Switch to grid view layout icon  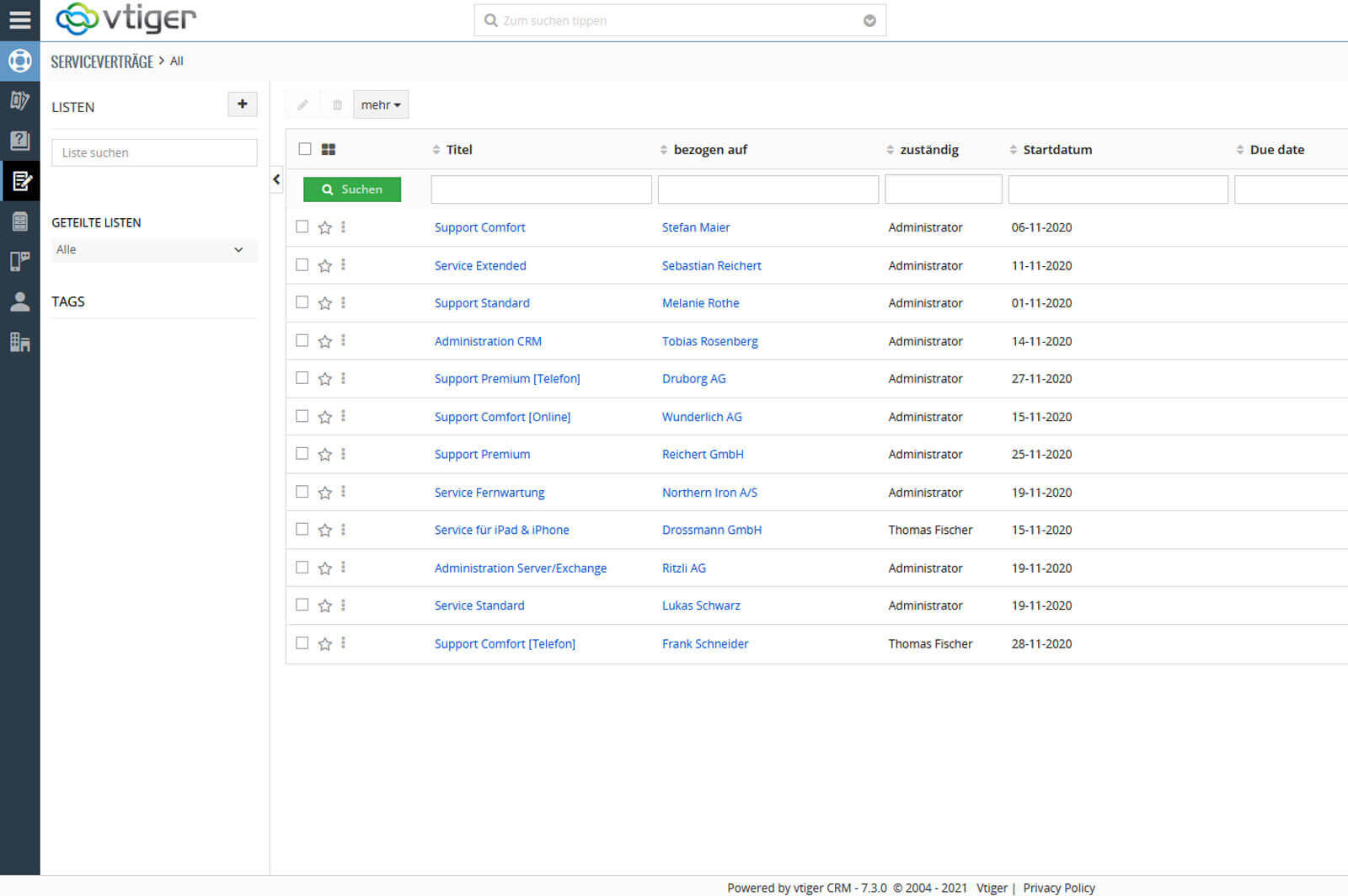(329, 149)
